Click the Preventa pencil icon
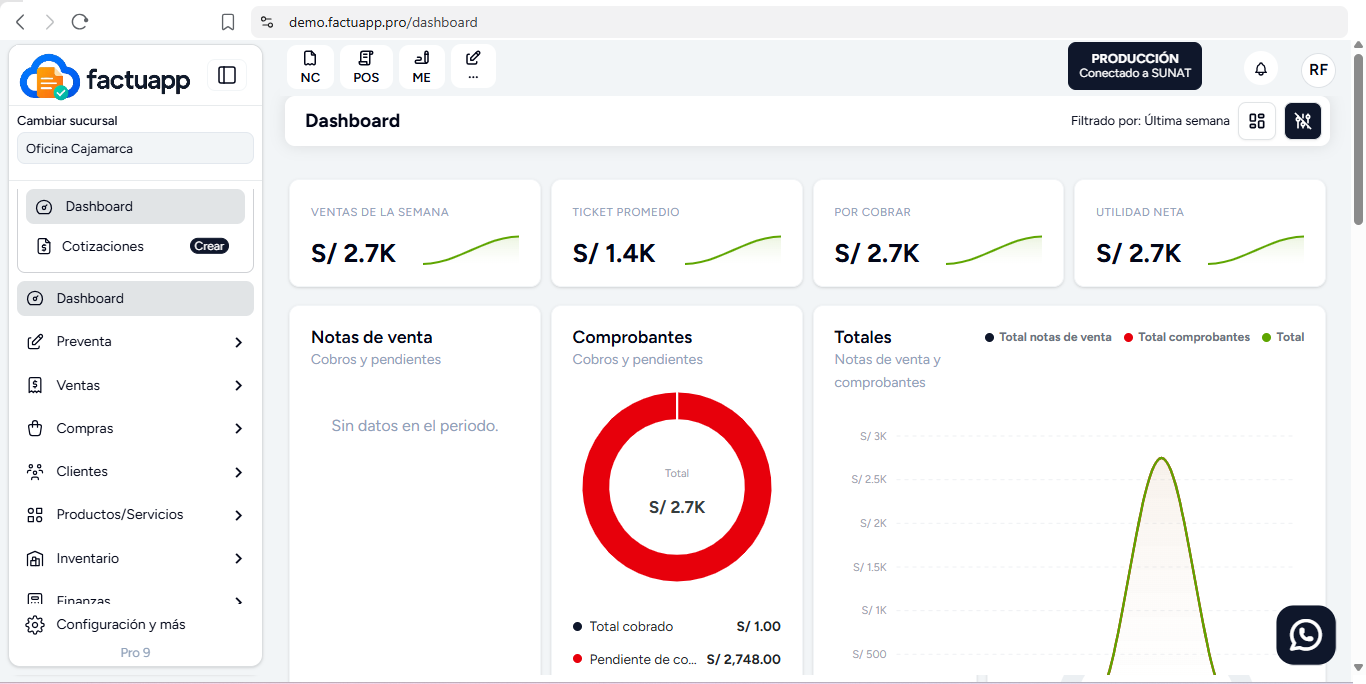 tap(35, 342)
